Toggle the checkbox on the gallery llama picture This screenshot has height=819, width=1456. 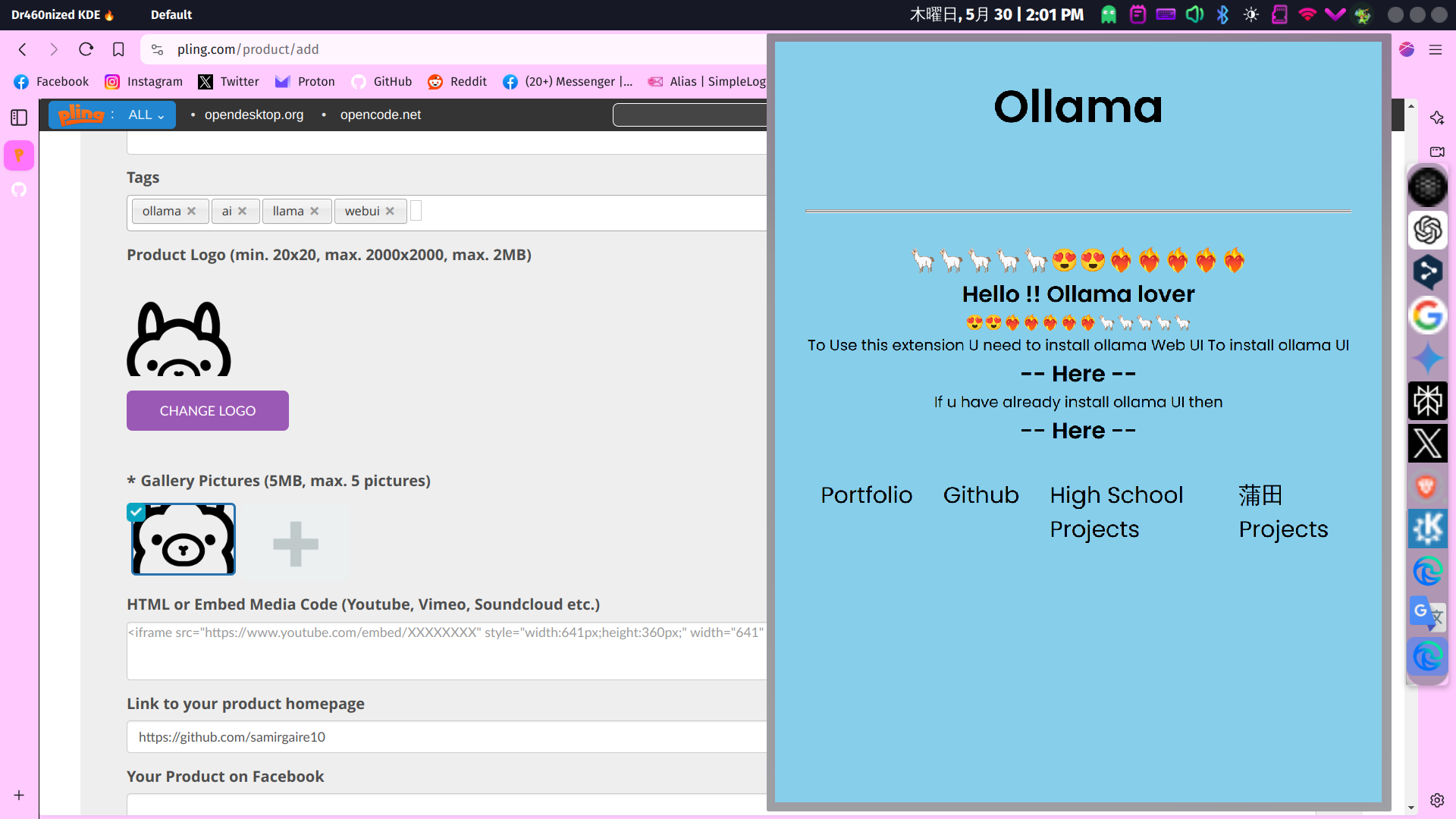pyautogui.click(x=136, y=512)
